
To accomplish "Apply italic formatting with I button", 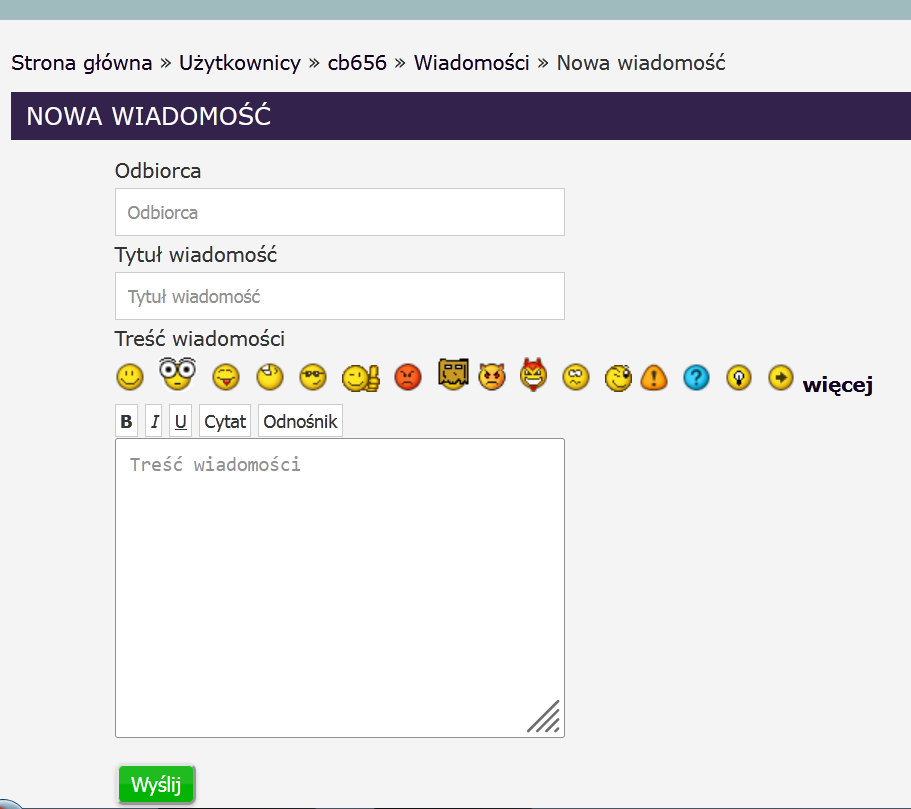I will (x=154, y=422).
